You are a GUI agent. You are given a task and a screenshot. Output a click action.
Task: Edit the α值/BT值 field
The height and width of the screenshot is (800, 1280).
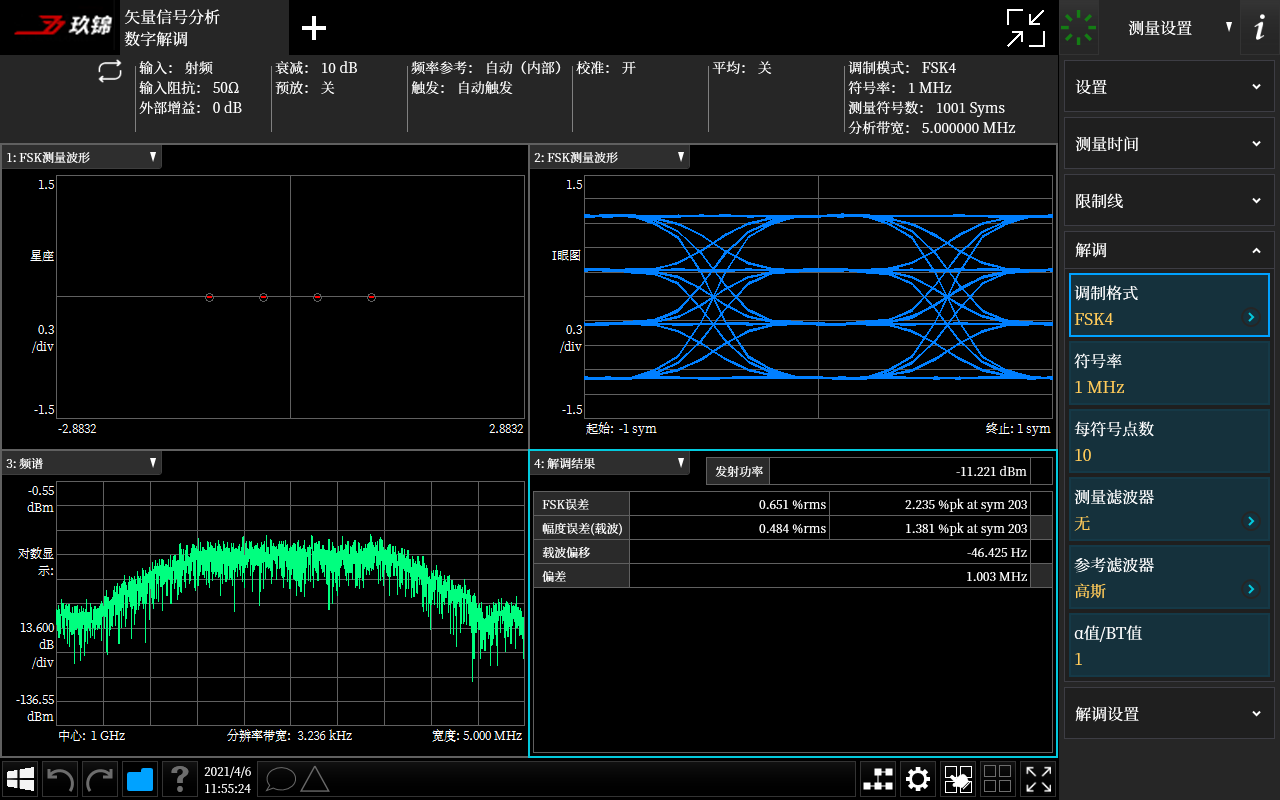[x=1169, y=645]
